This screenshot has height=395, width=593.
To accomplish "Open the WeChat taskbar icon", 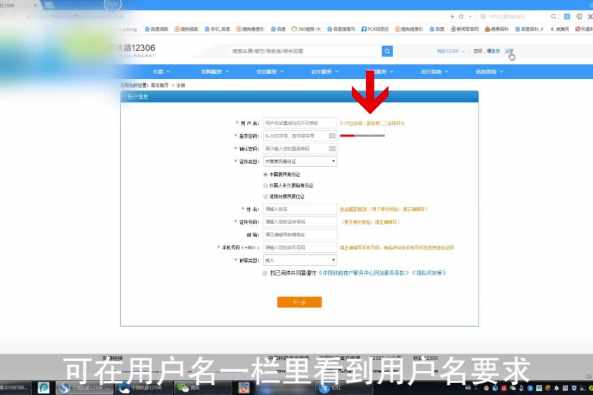I will point(183,388).
